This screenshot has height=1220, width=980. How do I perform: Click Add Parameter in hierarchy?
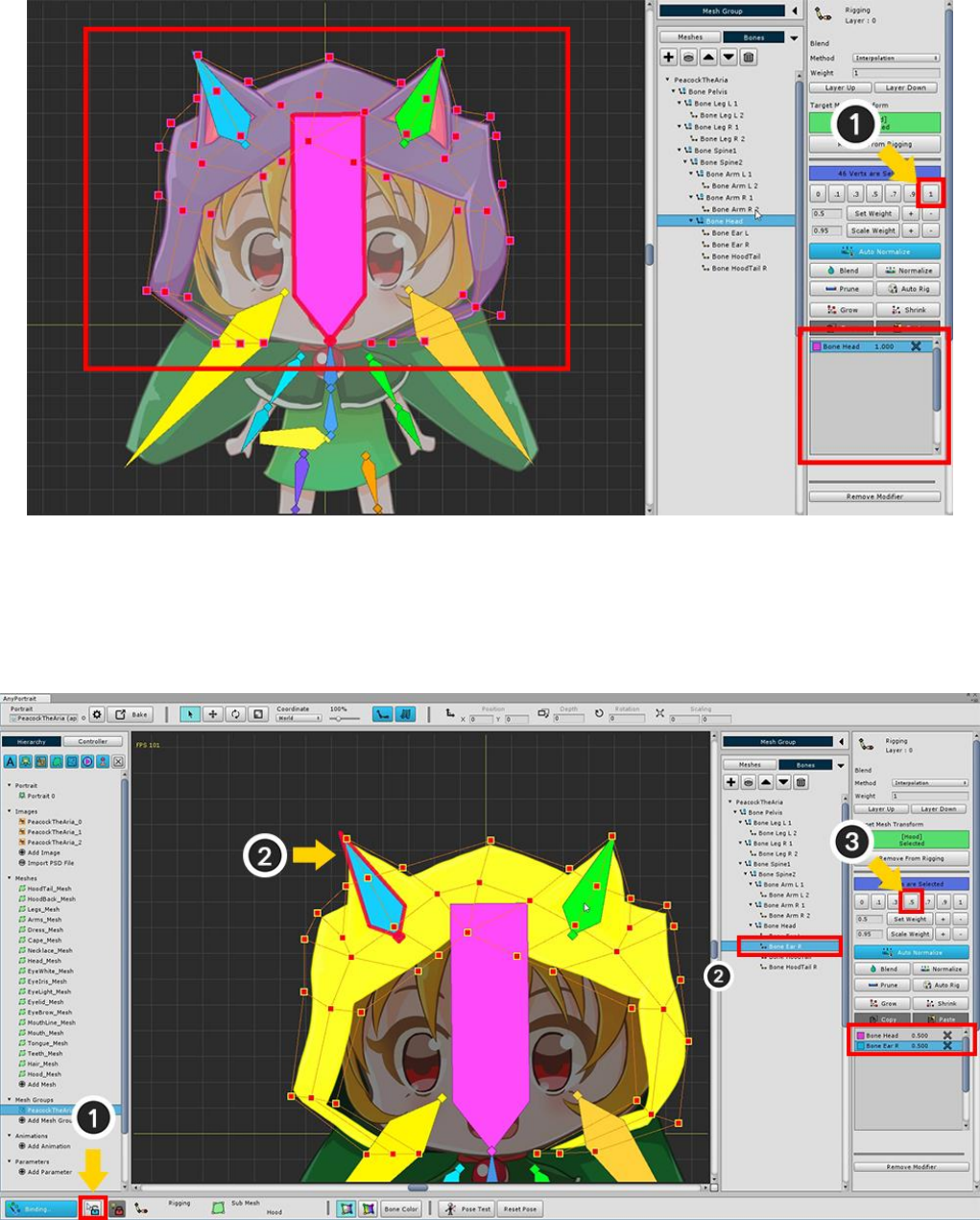[45, 1172]
